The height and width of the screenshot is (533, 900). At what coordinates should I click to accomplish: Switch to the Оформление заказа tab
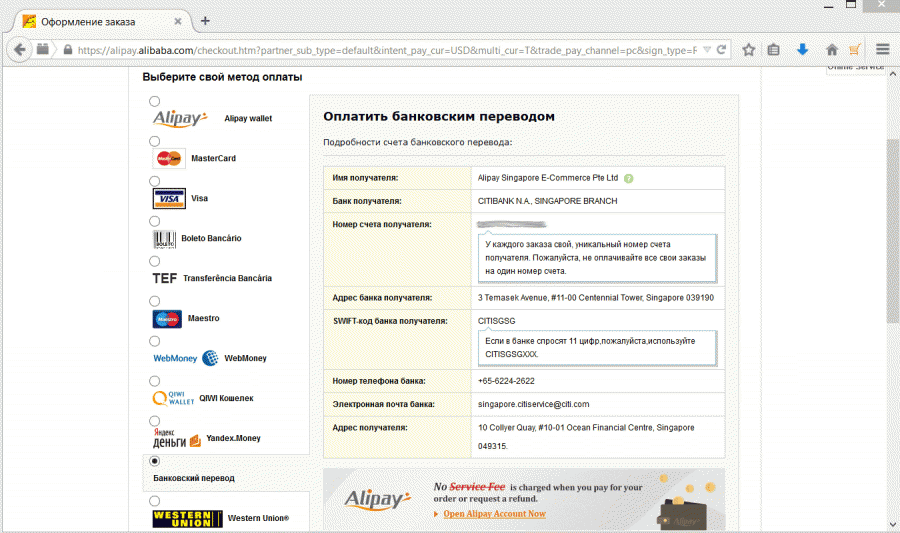coord(100,22)
